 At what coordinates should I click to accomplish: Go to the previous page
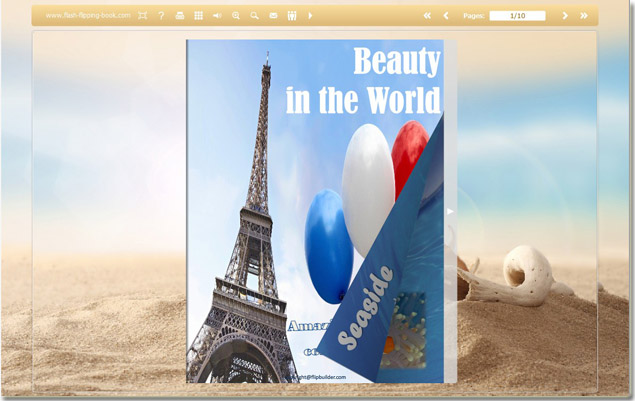pyautogui.click(x=446, y=16)
